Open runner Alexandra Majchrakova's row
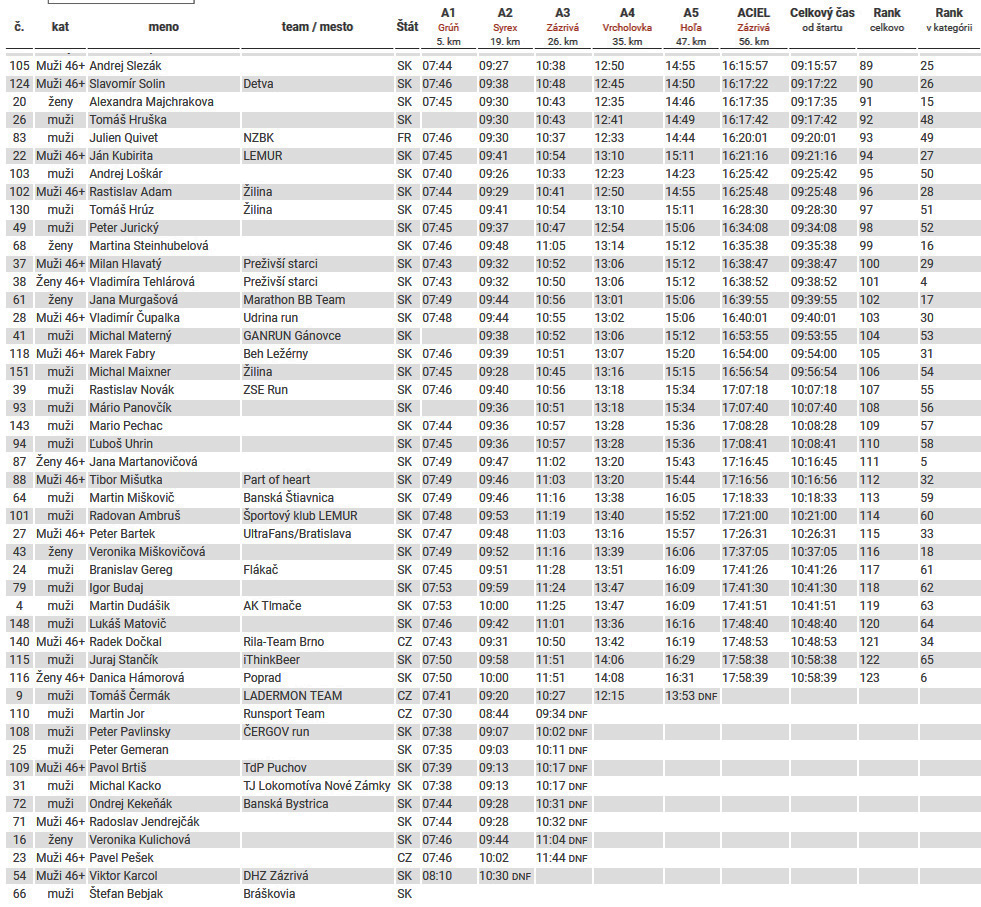 tap(151, 102)
